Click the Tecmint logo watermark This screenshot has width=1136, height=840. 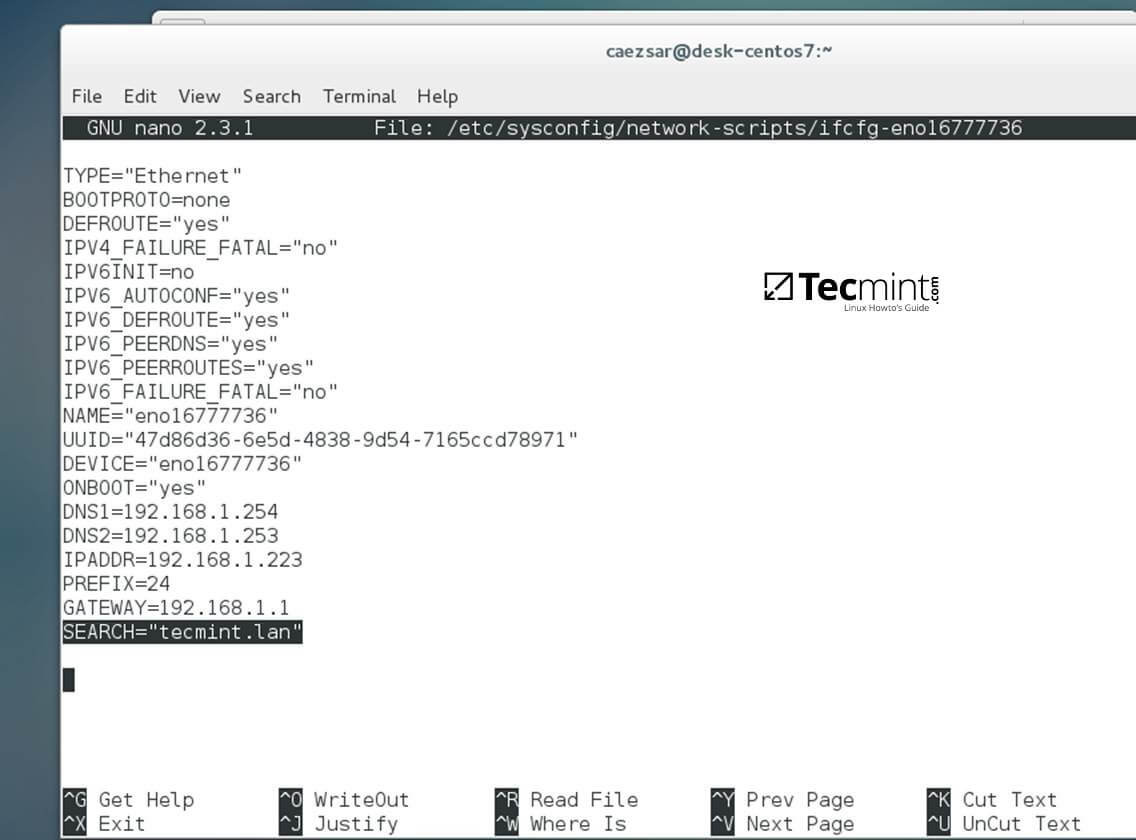851,290
